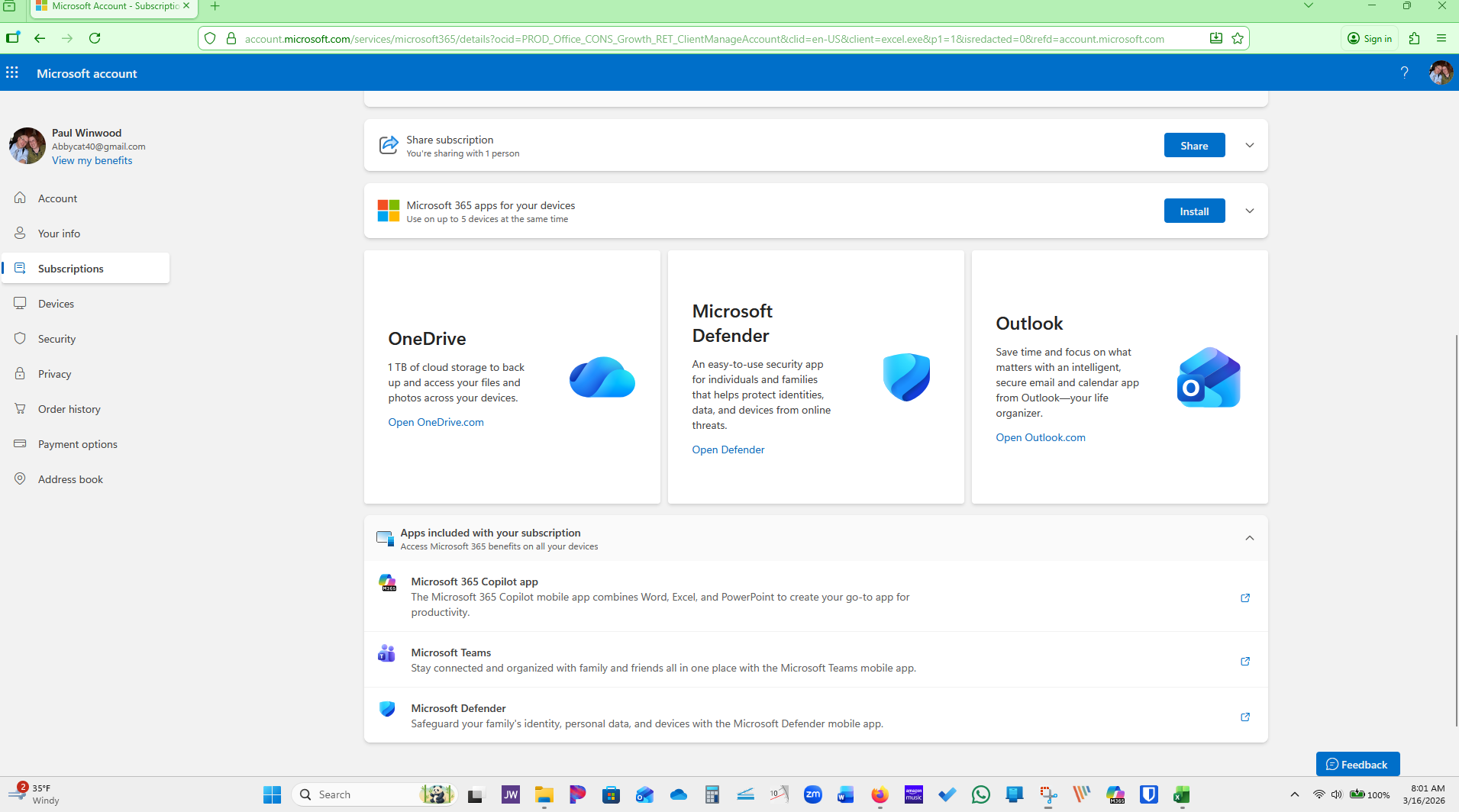Open external link for Microsoft Defender row
Screen dimensions: 1459x812
1245,717
